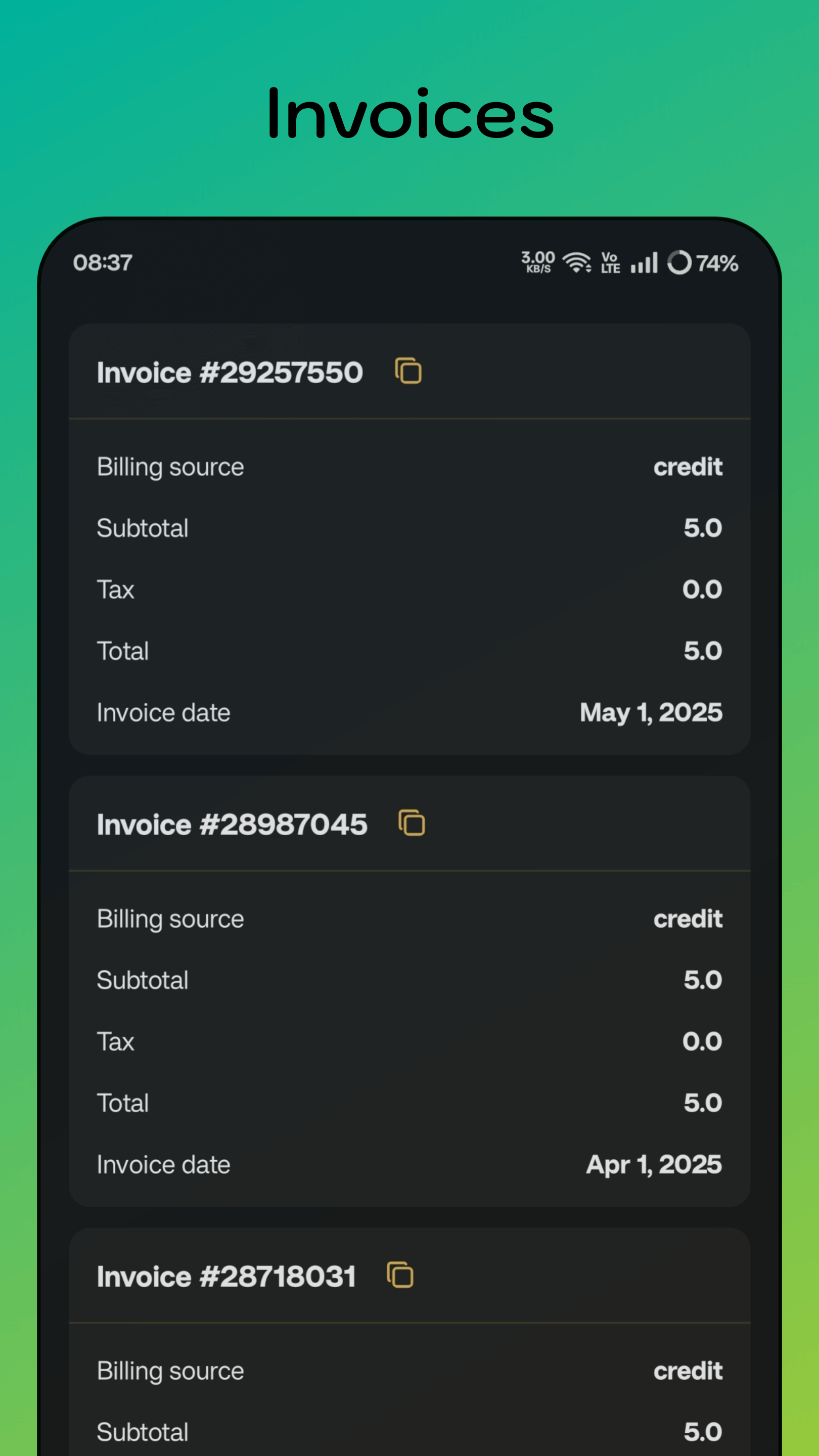The height and width of the screenshot is (1456, 819).
Task: Open Invoice #29257550 title
Action: [x=230, y=373]
